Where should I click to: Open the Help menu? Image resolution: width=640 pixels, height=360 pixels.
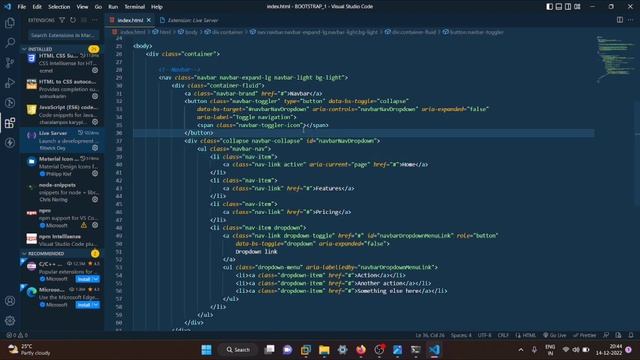[x=157, y=7]
